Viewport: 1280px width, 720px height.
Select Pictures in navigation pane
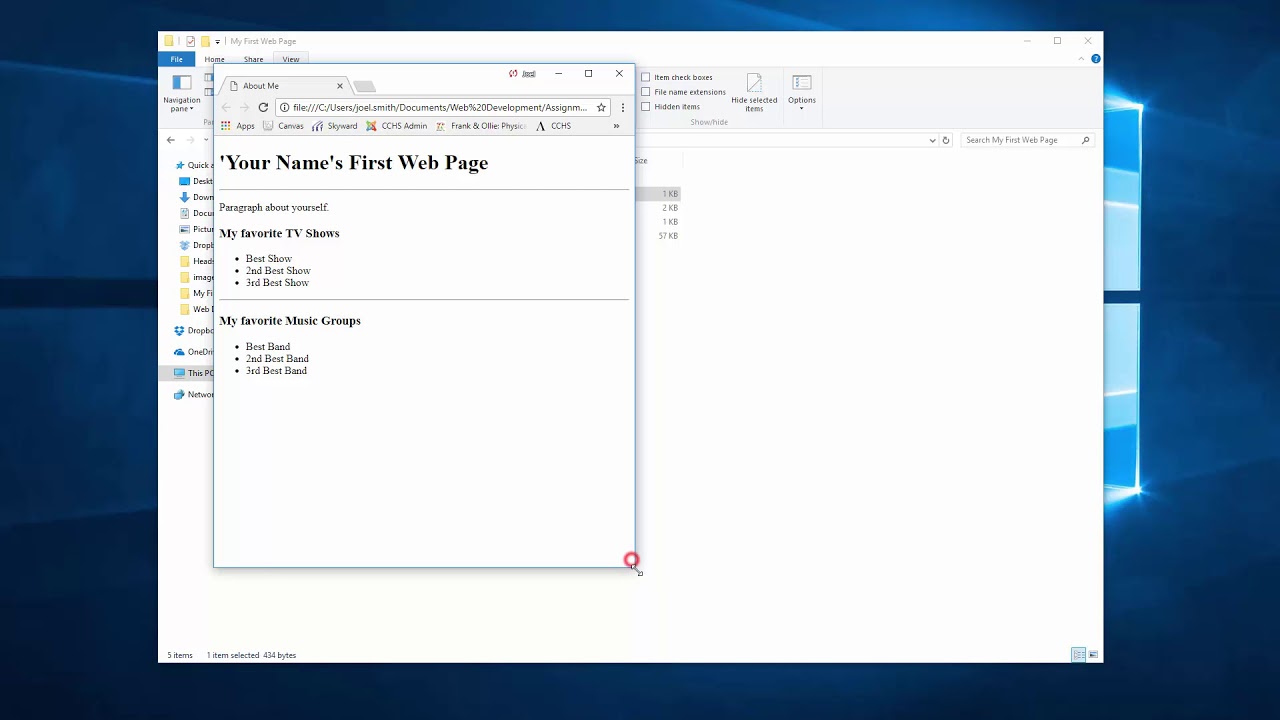[196, 229]
